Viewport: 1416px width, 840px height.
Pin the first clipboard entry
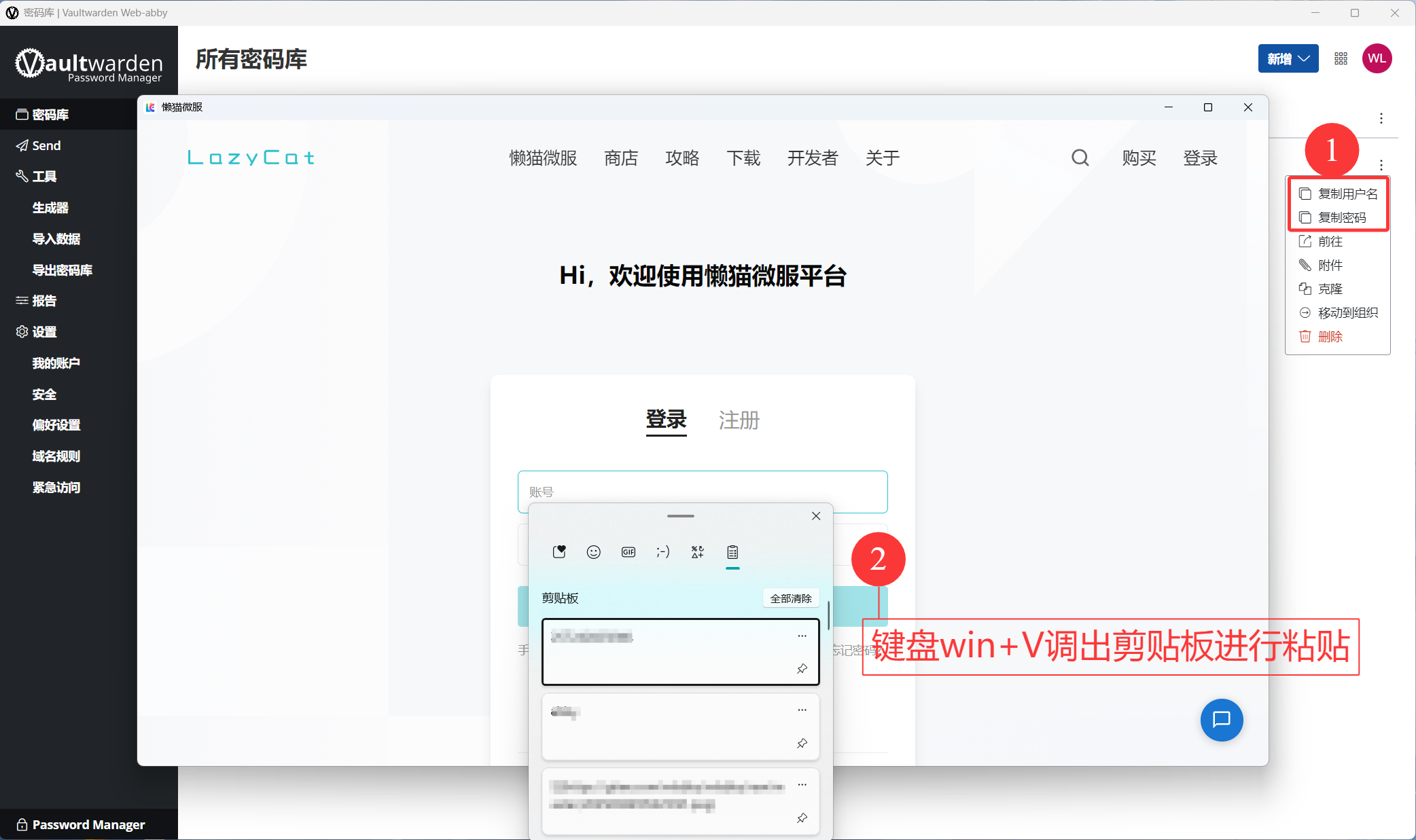pyautogui.click(x=802, y=669)
